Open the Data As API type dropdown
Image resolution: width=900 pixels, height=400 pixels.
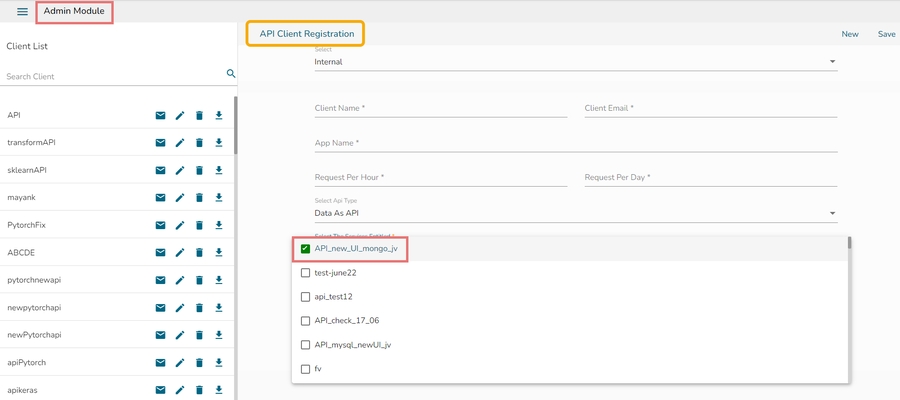coord(575,213)
